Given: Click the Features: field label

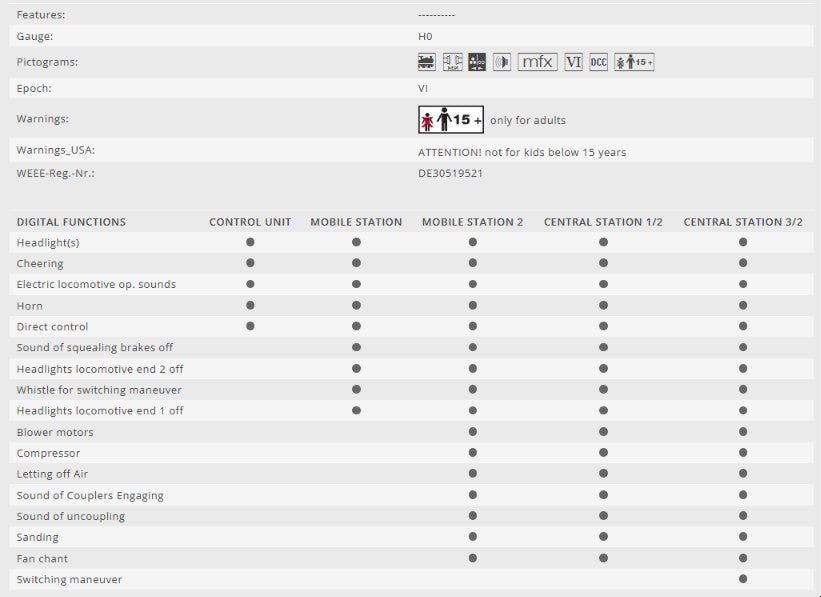Looking at the screenshot, I should (41, 15).
